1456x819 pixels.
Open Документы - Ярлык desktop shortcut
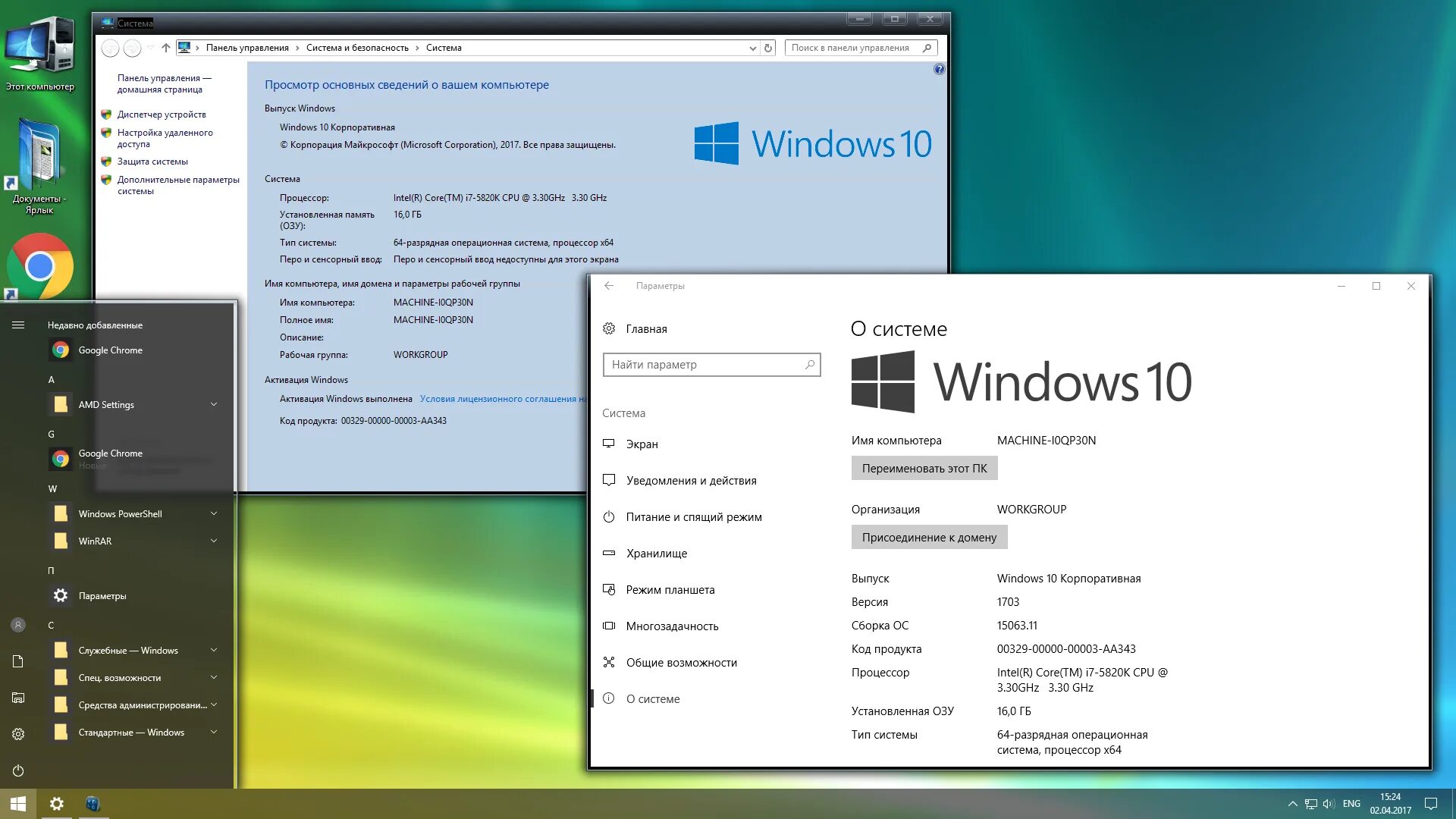39,167
